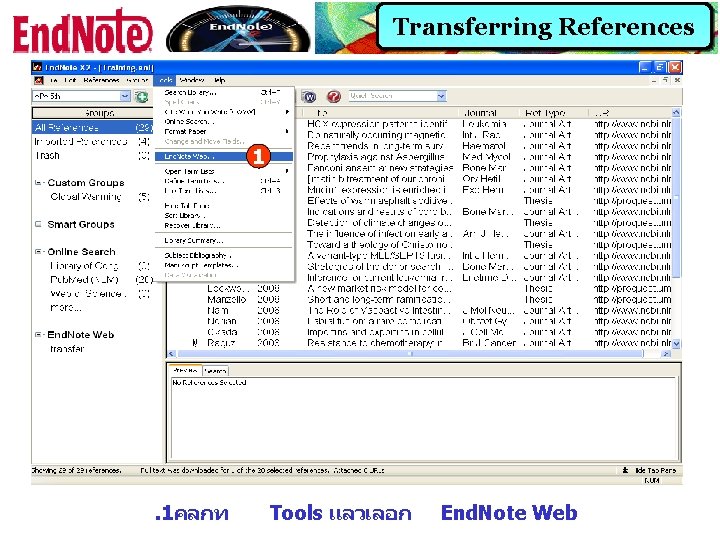Select the Marzello 2008 reference row
The height and width of the screenshot is (540, 720).
click(x=419, y=299)
